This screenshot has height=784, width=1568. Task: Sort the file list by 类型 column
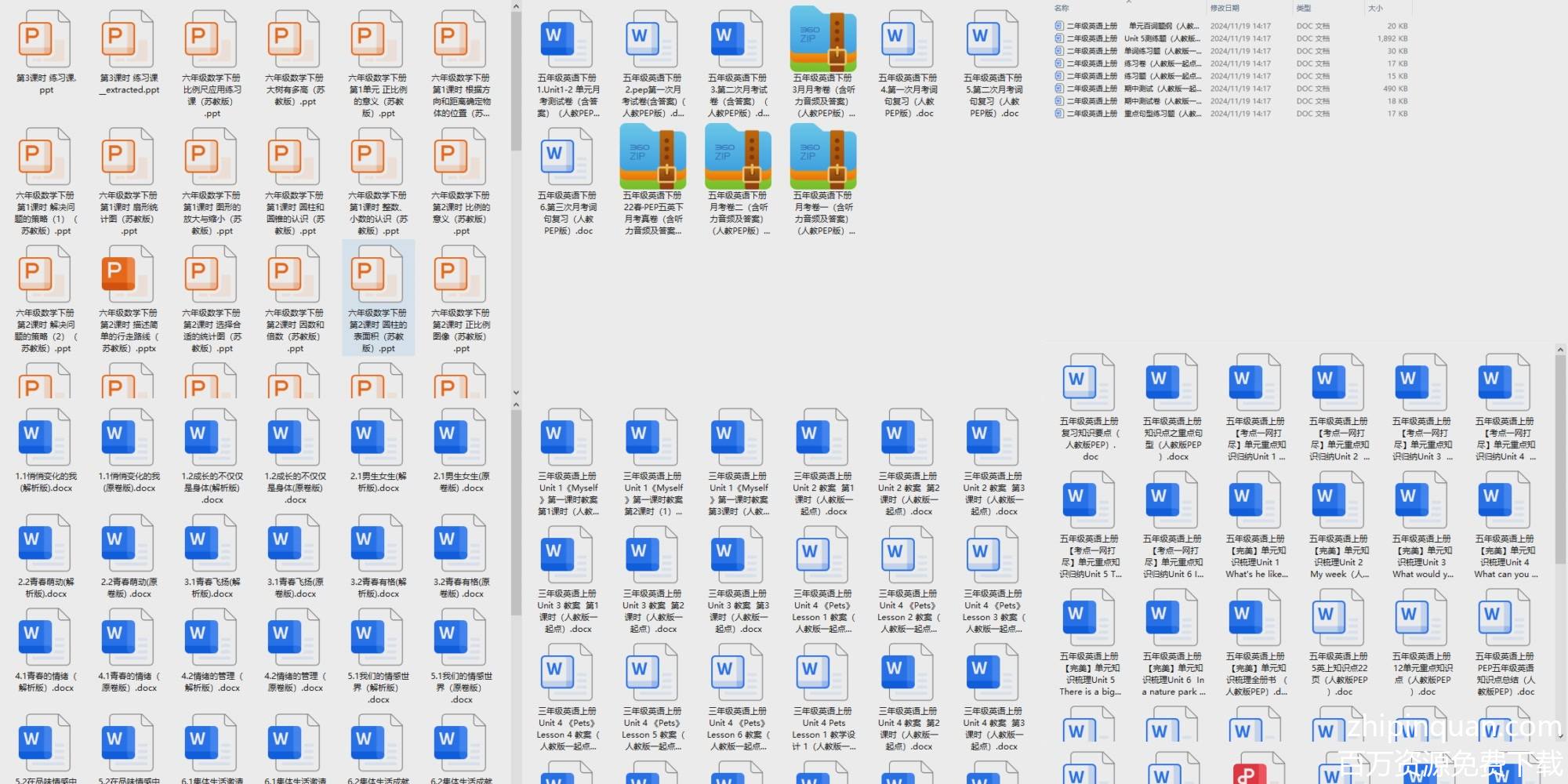[1304, 8]
